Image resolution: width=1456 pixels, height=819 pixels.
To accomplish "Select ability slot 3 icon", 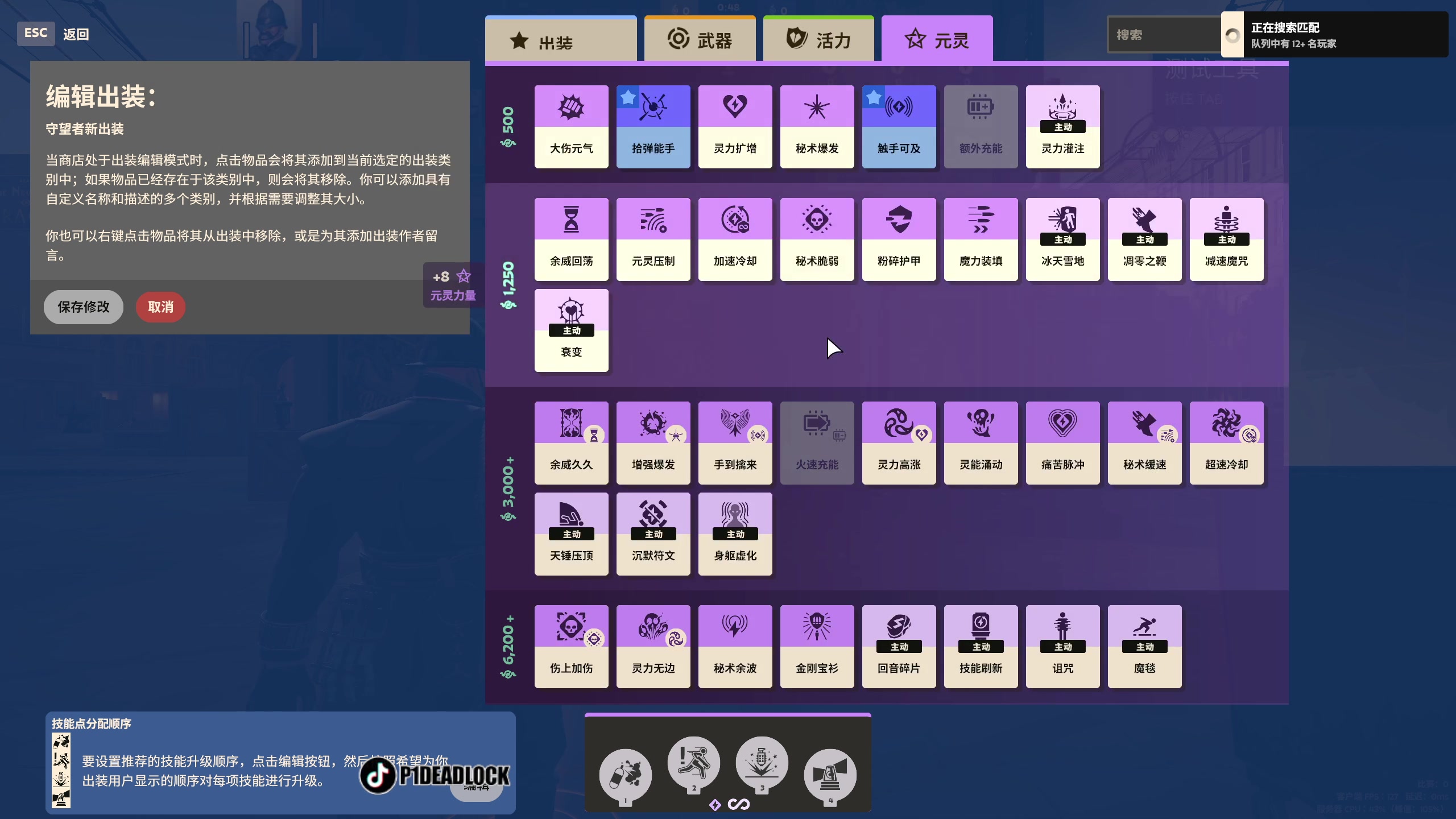I will tap(762, 763).
